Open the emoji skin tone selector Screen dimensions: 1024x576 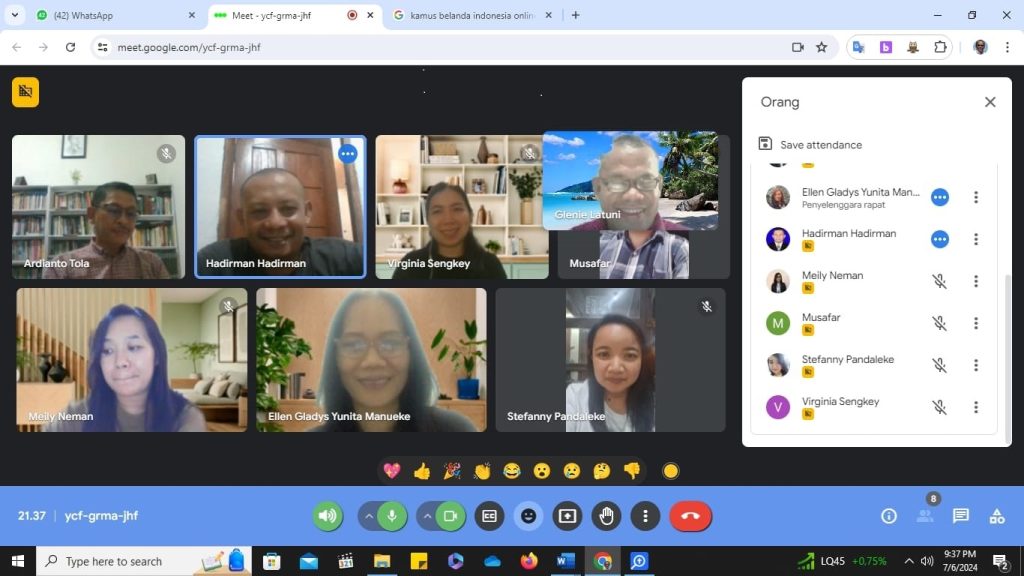[x=671, y=471]
